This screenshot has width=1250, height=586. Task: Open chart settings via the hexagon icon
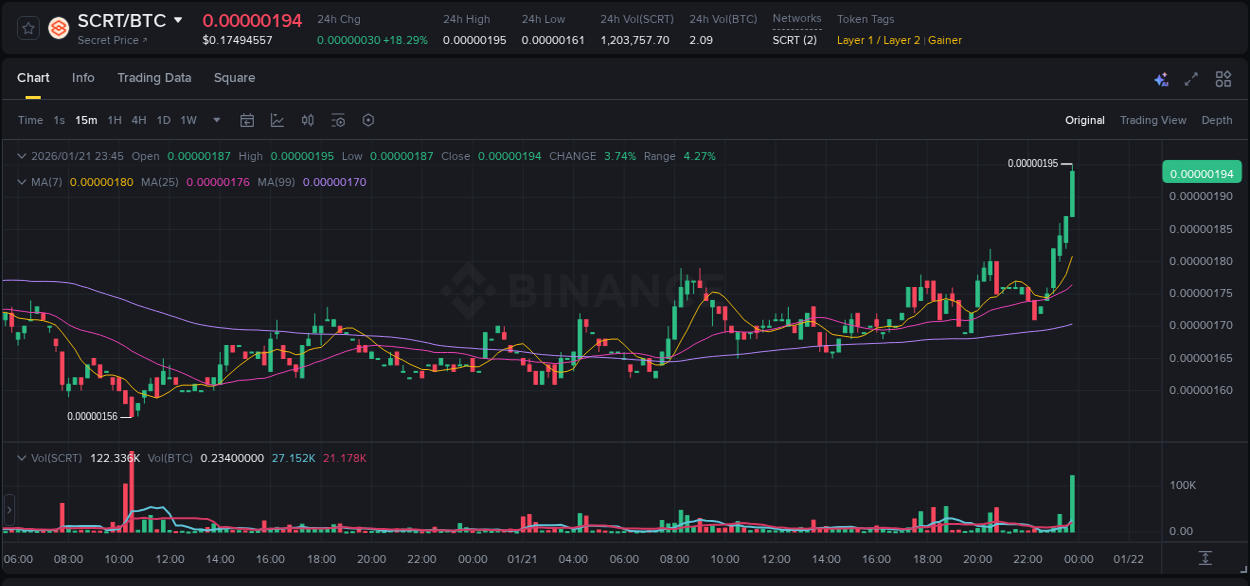tap(368, 120)
